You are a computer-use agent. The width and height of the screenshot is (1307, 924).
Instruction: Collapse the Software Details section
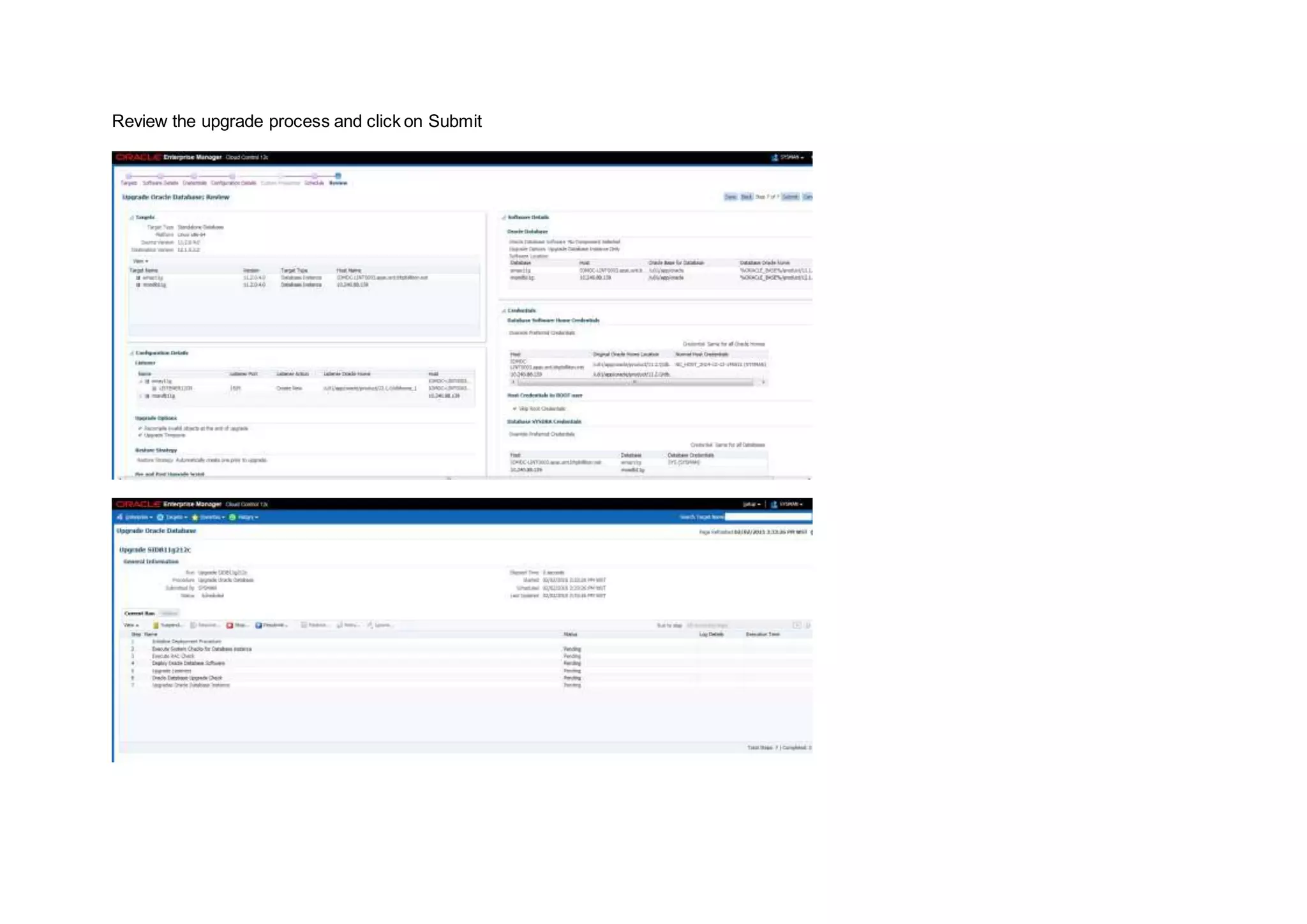[x=504, y=218]
